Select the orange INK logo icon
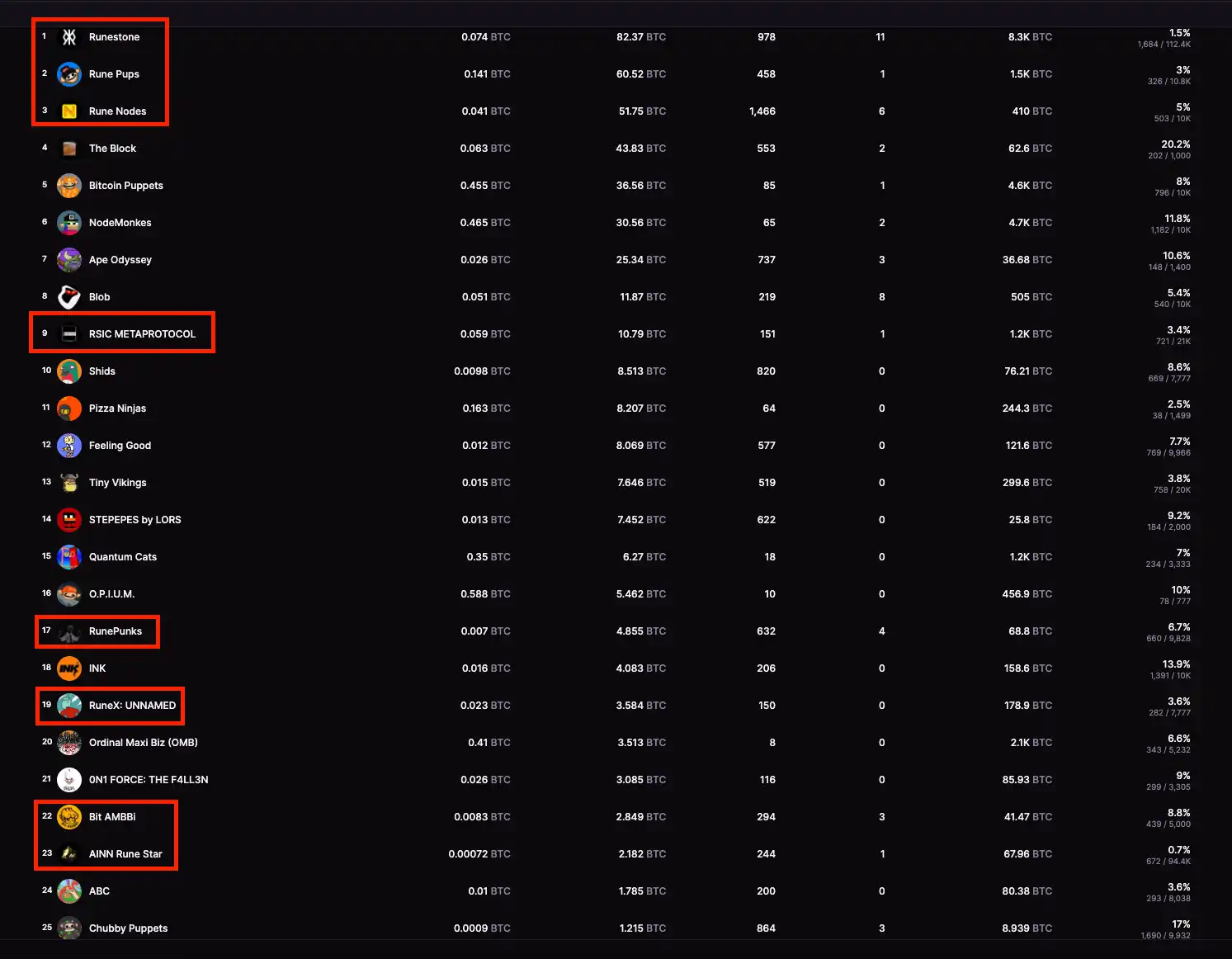Image resolution: width=1232 pixels, height=959 pixels. (x=69, y=668)
